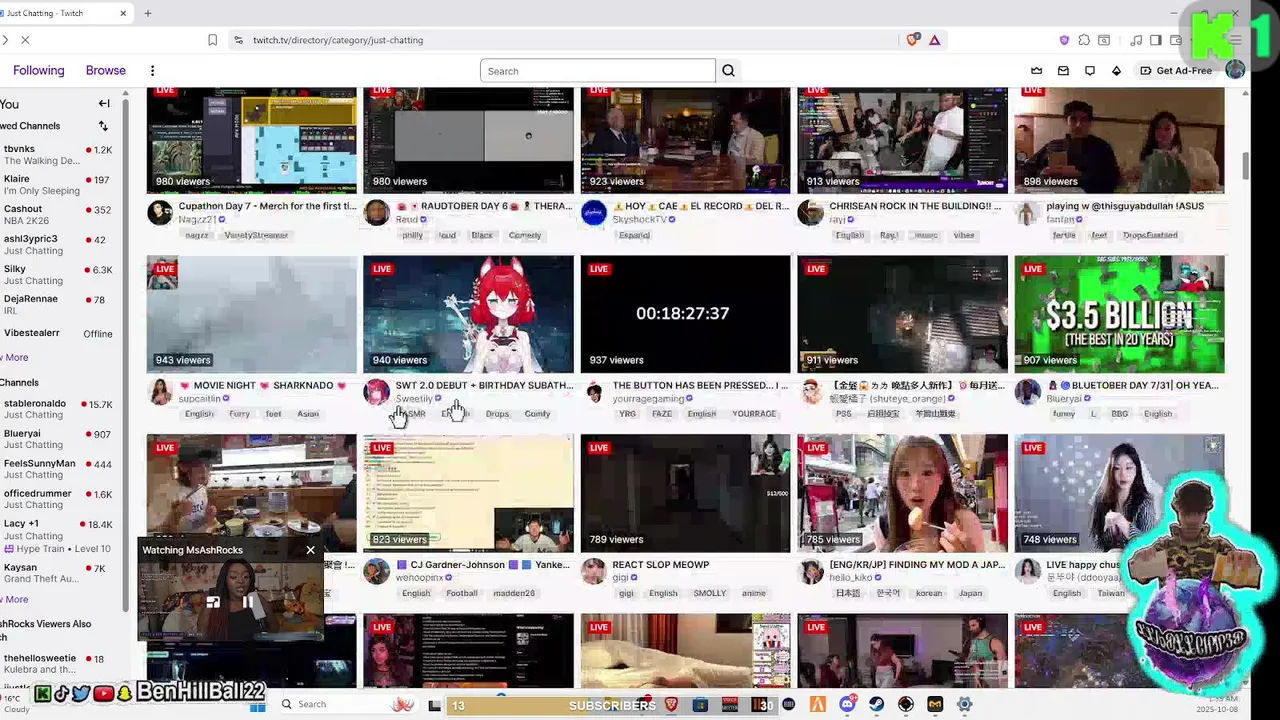Open REACT SLOP MEOWP stream title

coord(661,564)
